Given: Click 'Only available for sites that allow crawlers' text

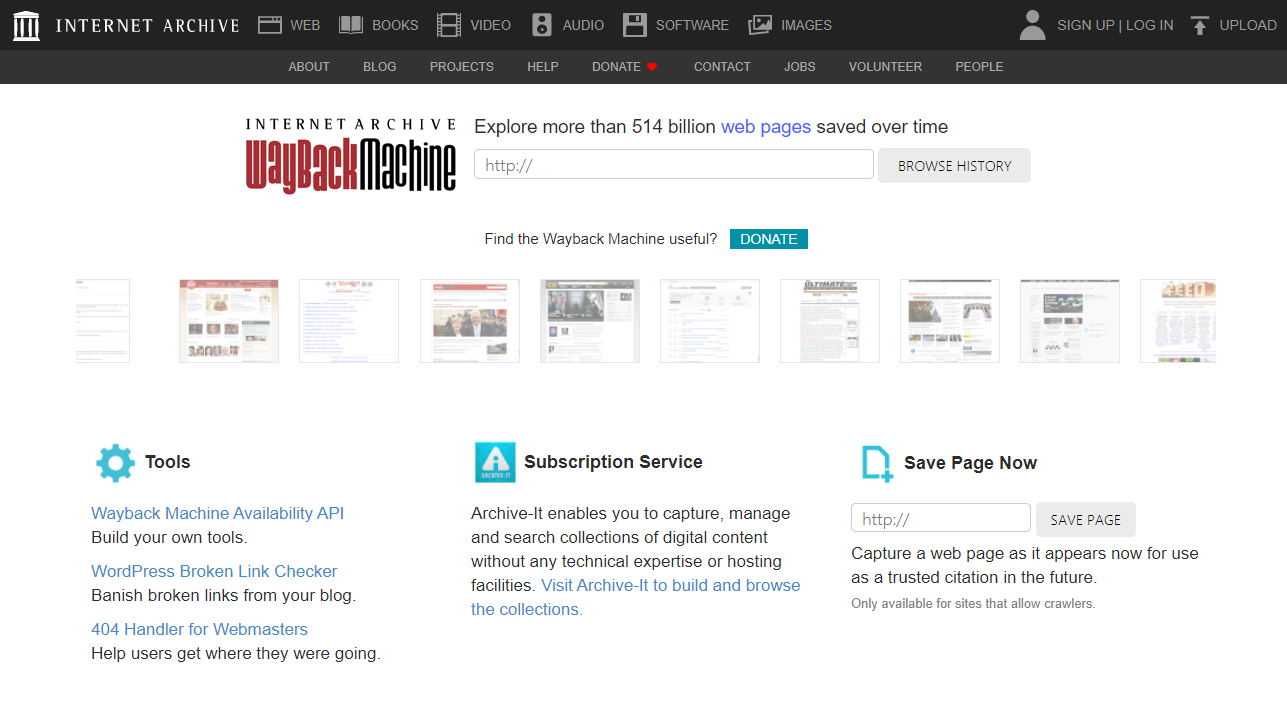Looking at the screenshot, I should (x=973, y=604).
